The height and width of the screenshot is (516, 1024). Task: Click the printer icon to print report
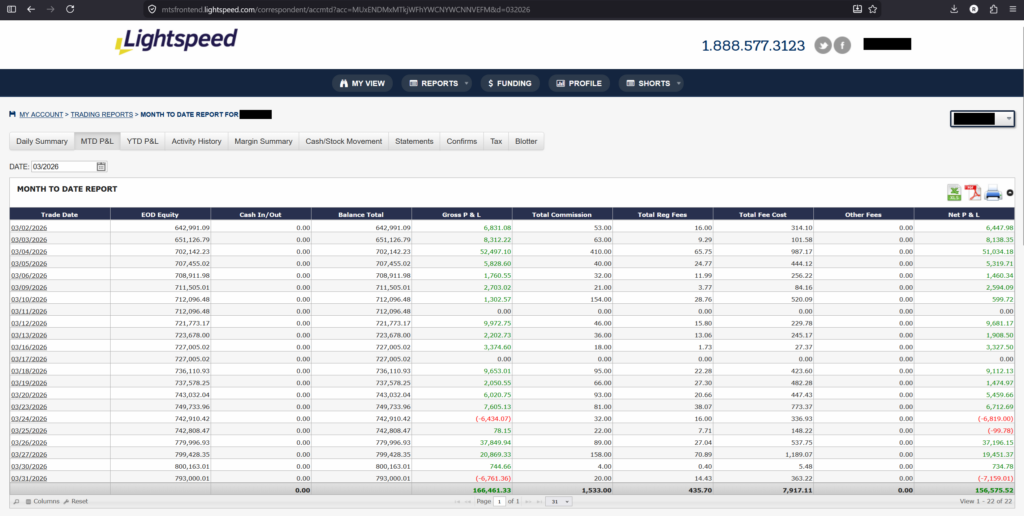[993, 193]
